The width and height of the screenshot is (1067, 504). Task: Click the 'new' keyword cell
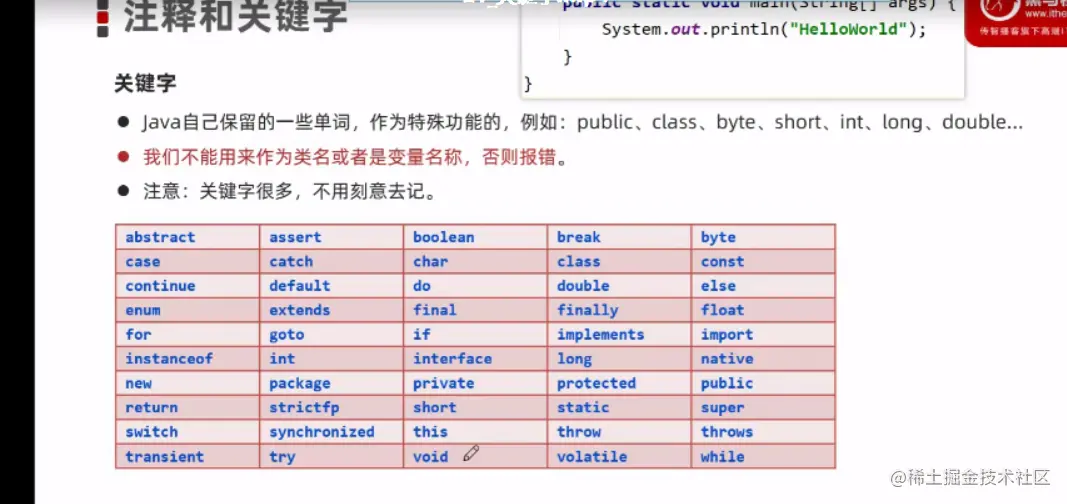(x=187, y=384)
